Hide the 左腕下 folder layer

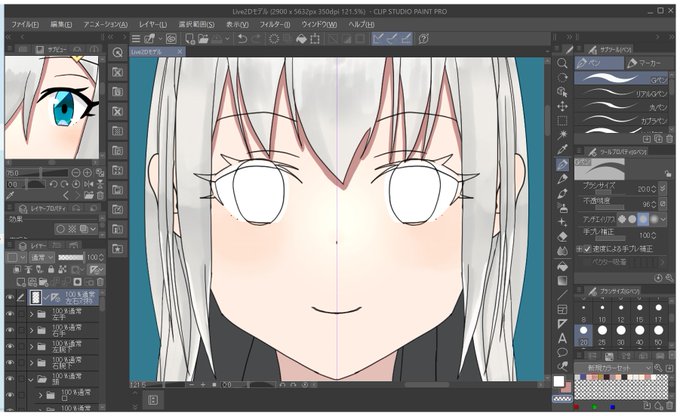10,346
